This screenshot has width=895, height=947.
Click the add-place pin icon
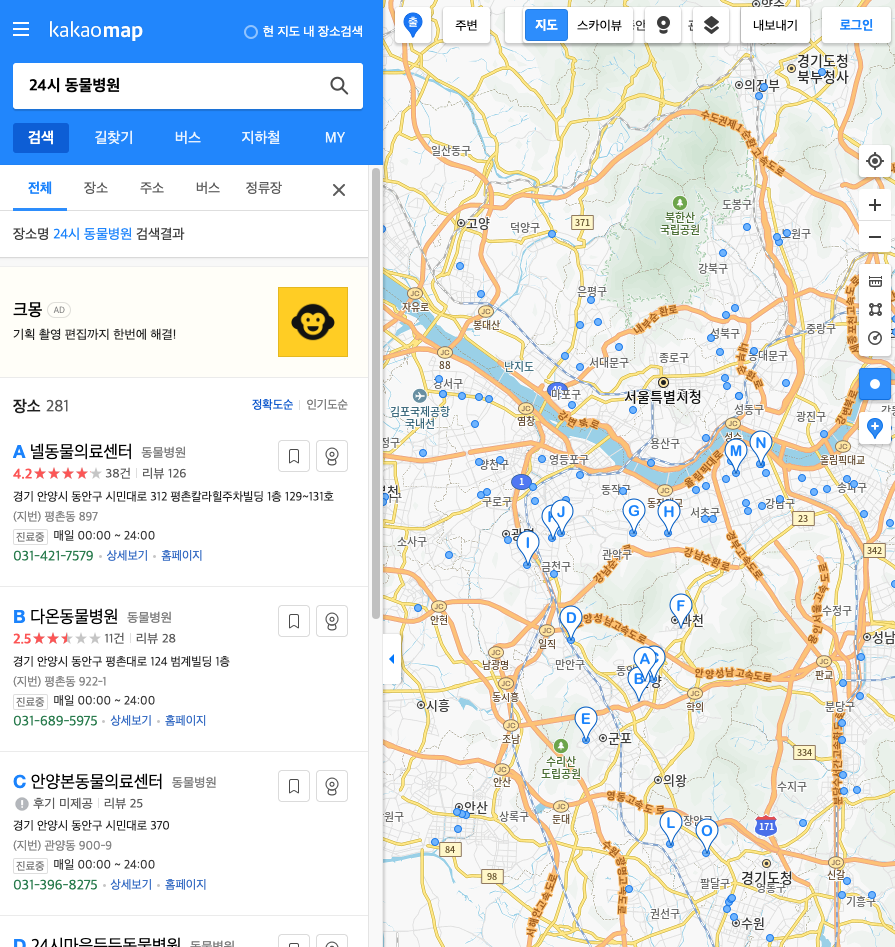[875, 428]
